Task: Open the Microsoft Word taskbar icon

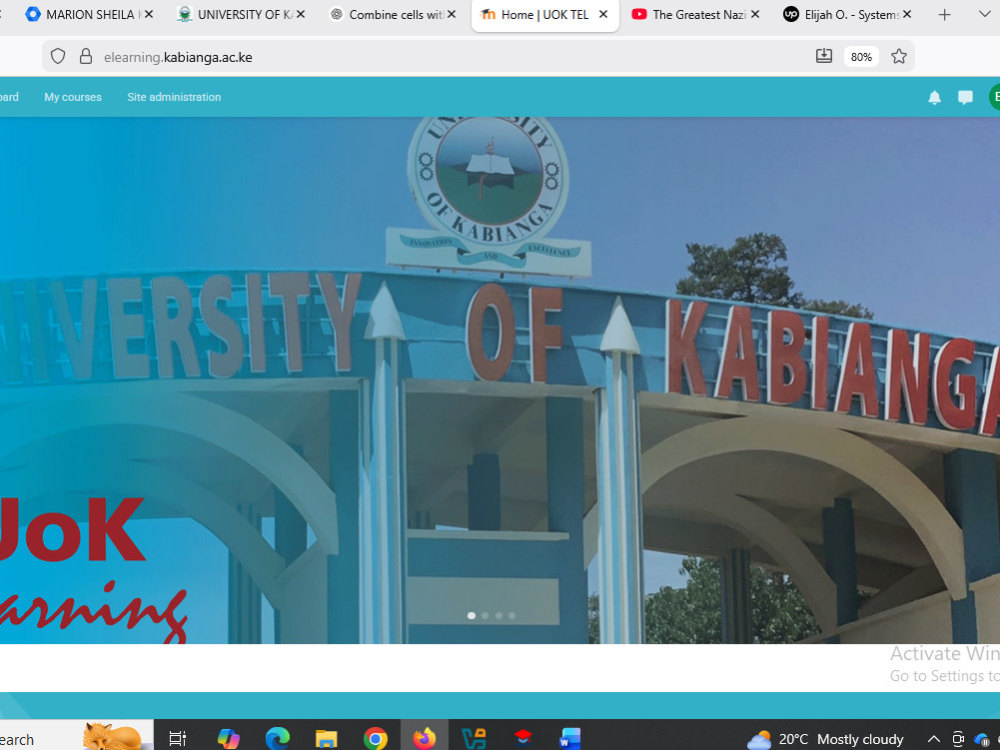Action: 570,739
